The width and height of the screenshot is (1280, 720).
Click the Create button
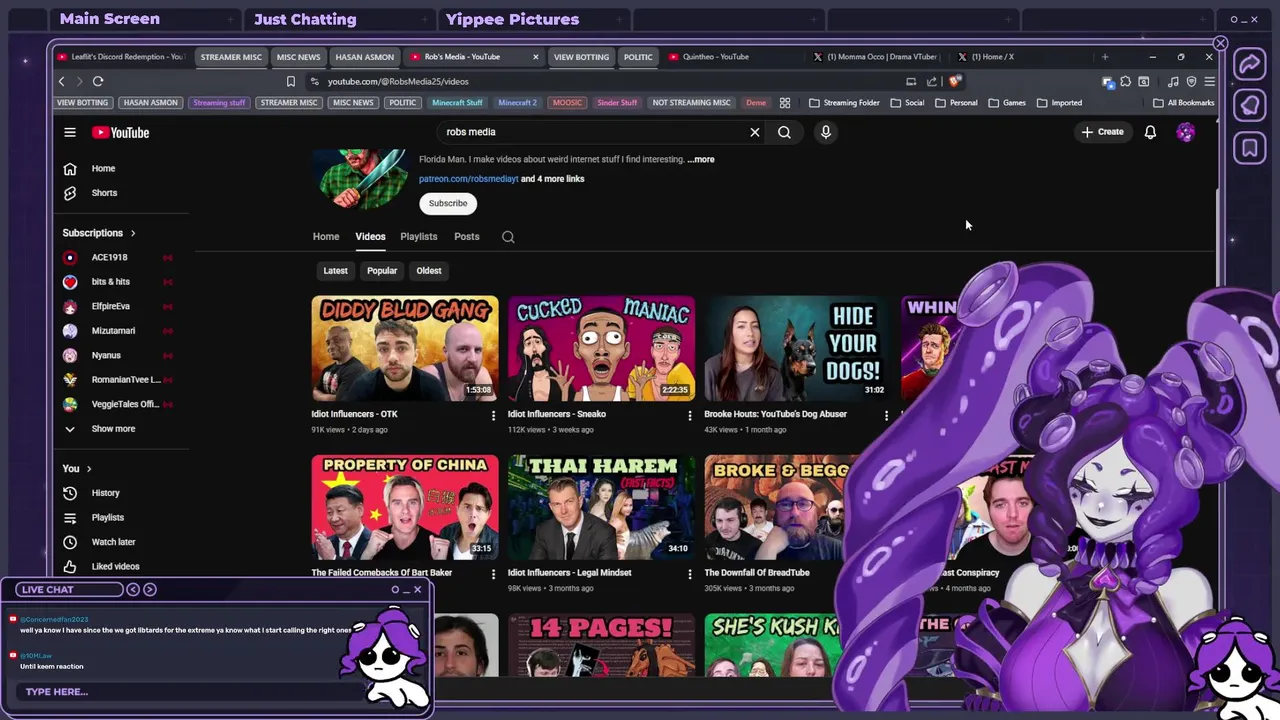click(x=1102, y=132)
